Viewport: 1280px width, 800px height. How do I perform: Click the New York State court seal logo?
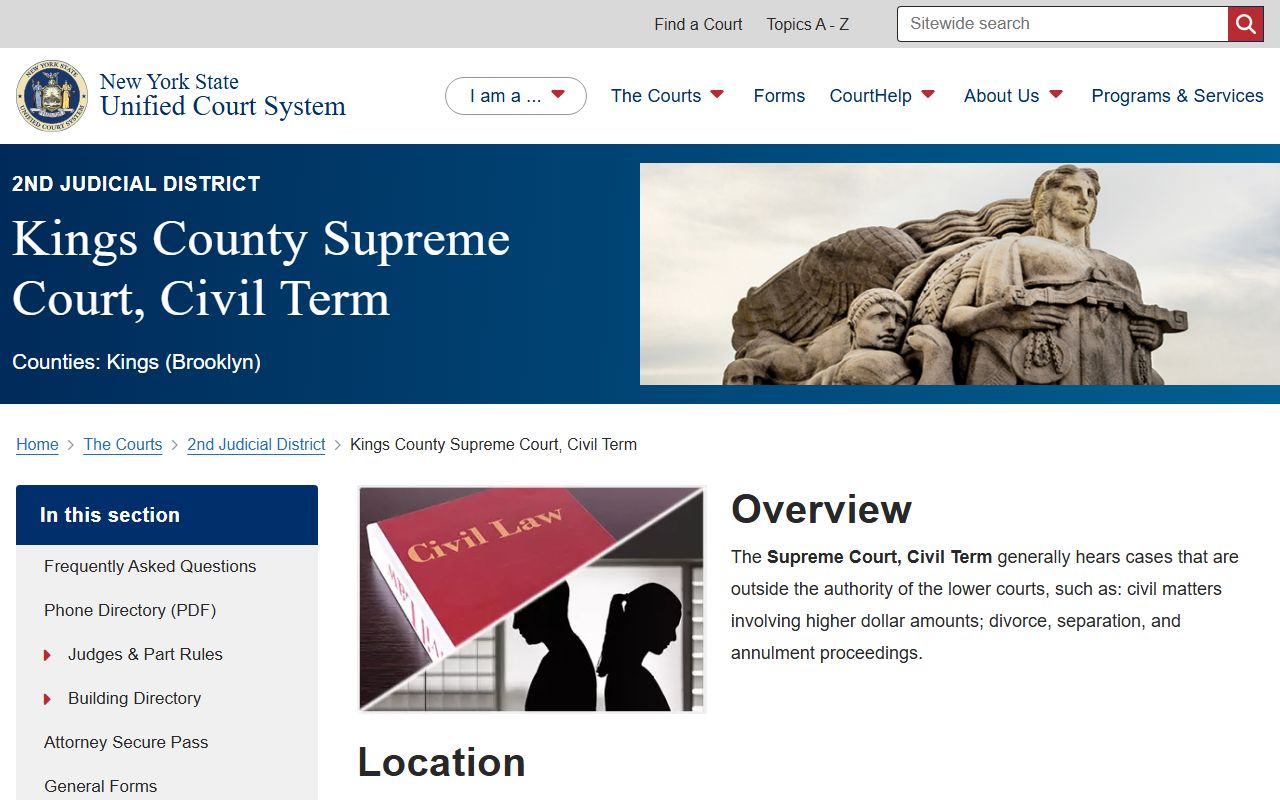pyautogui.click(x=52, y=96)
